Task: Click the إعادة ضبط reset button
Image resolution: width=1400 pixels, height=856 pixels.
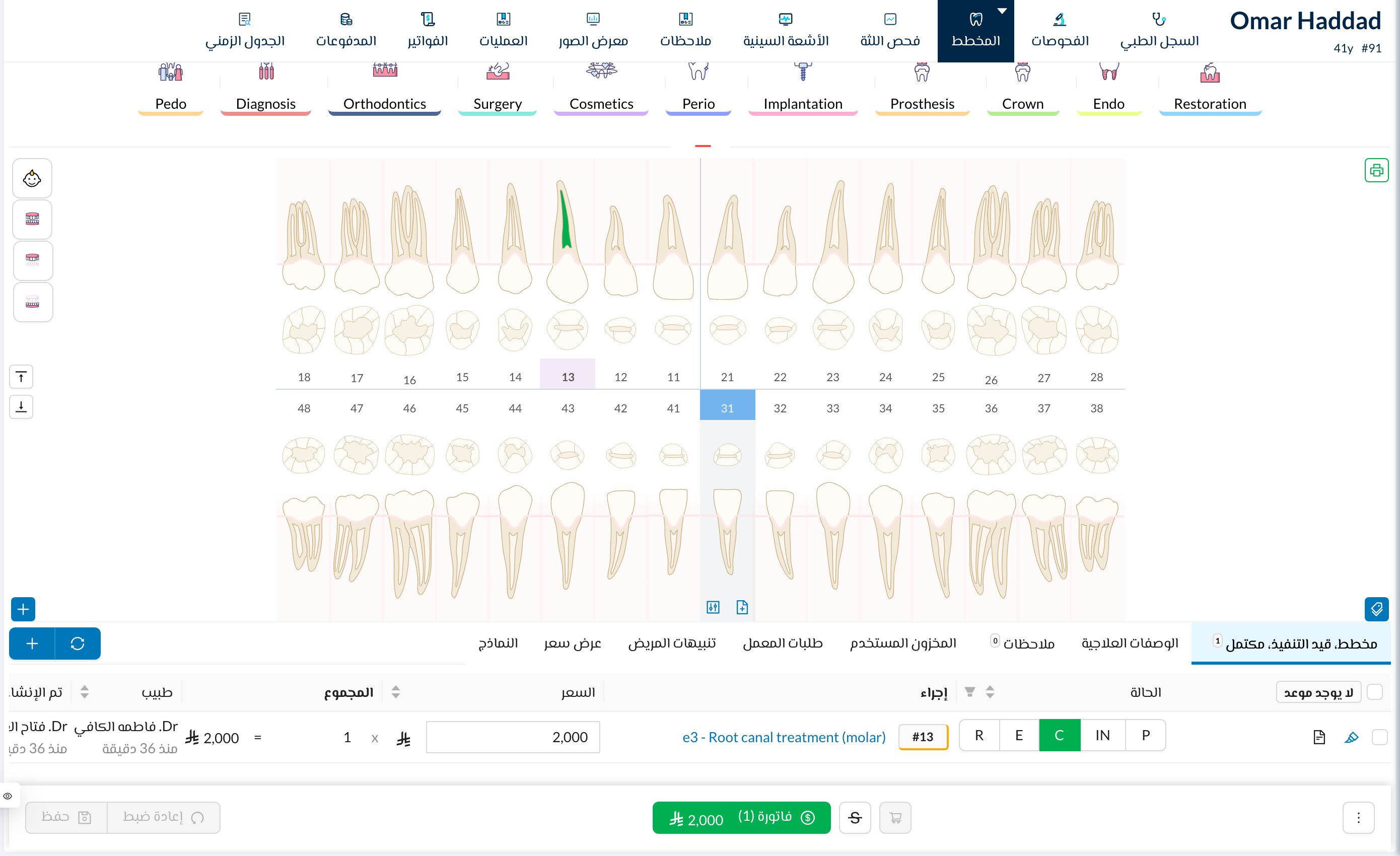Action: tap(164, 818)
